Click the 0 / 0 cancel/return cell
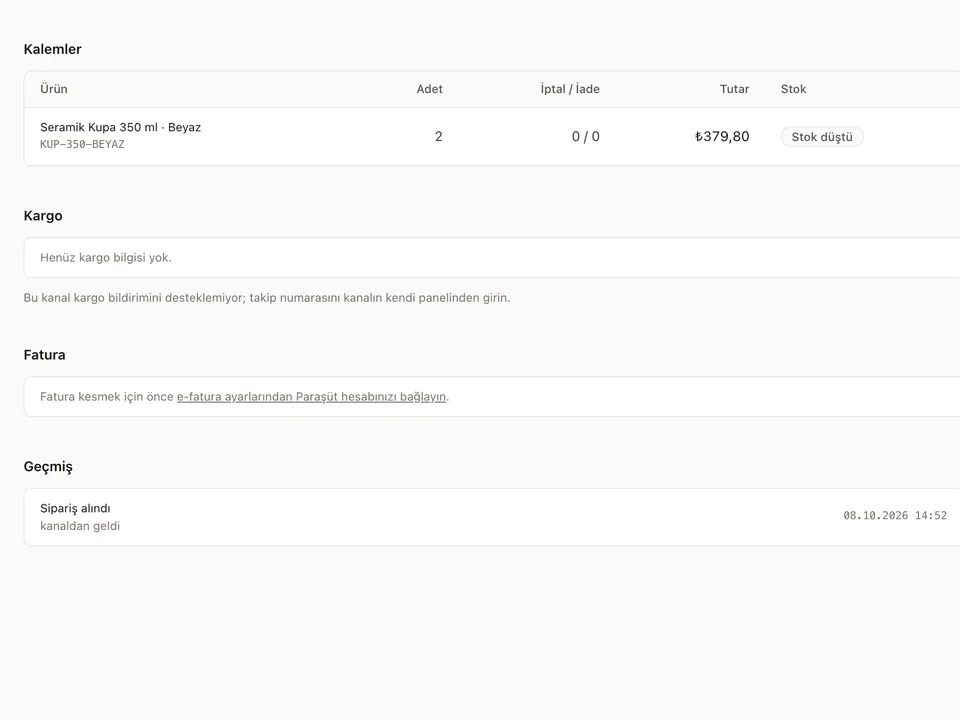Viewport: 960px width, 720px height. (585, 137)
